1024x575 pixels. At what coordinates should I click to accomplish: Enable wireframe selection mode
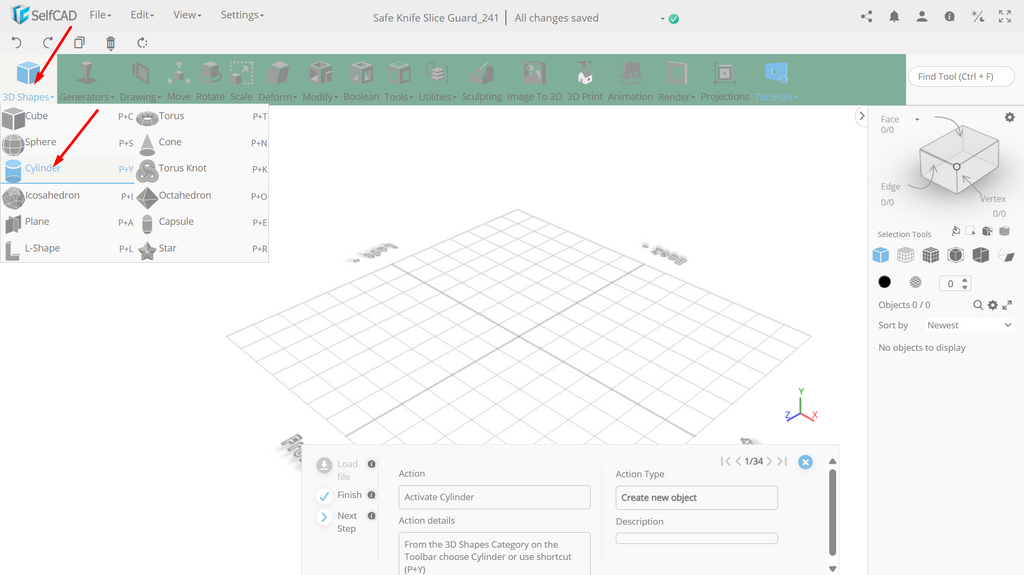[905, 255]
